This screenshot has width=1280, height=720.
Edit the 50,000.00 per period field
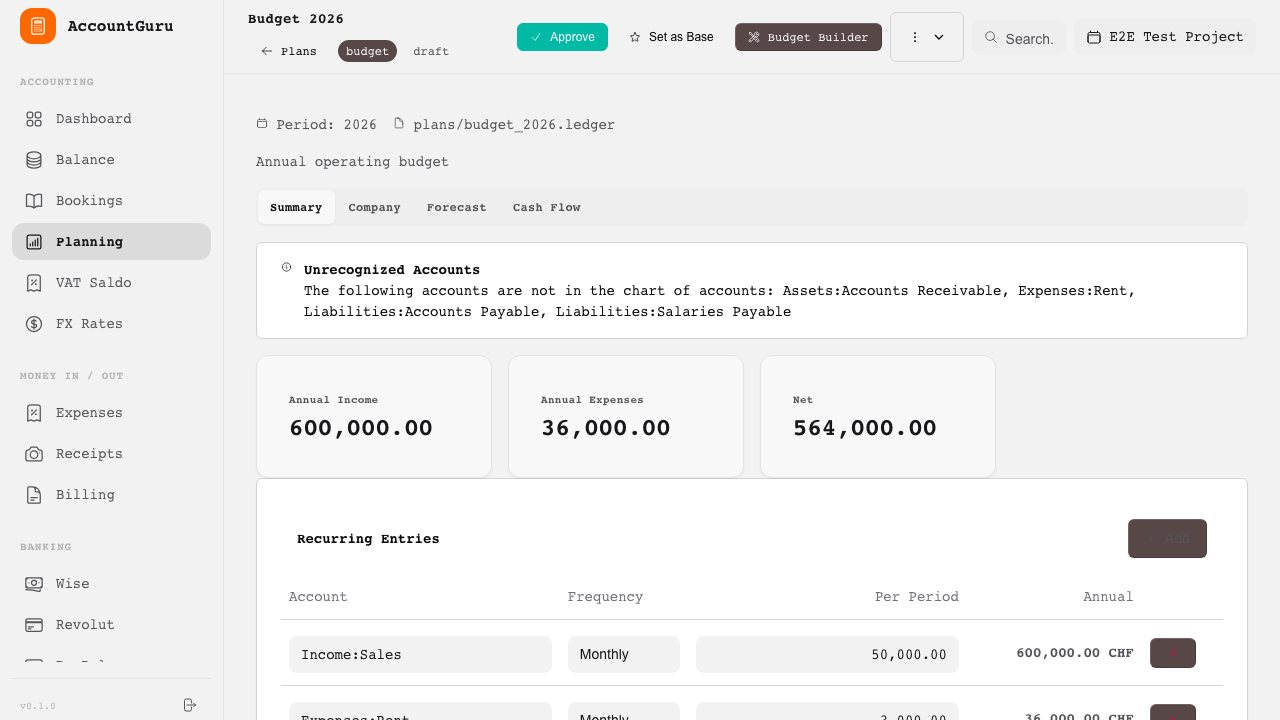coord(827,655)
